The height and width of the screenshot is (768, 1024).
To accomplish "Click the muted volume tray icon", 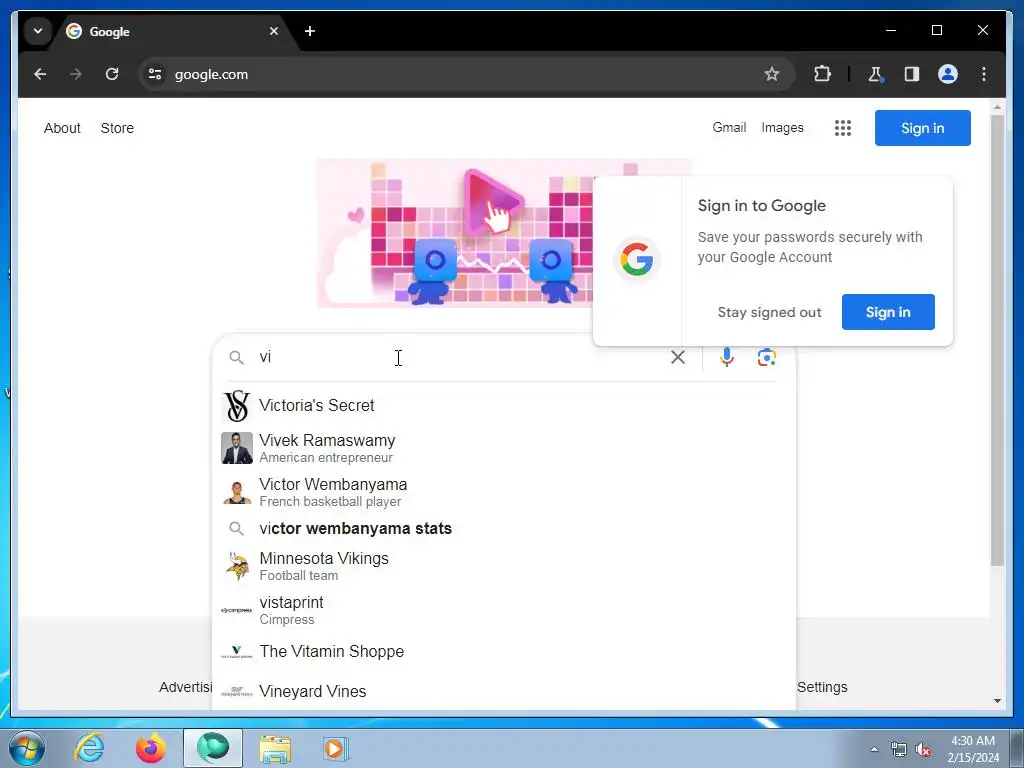I will point(923,750).
